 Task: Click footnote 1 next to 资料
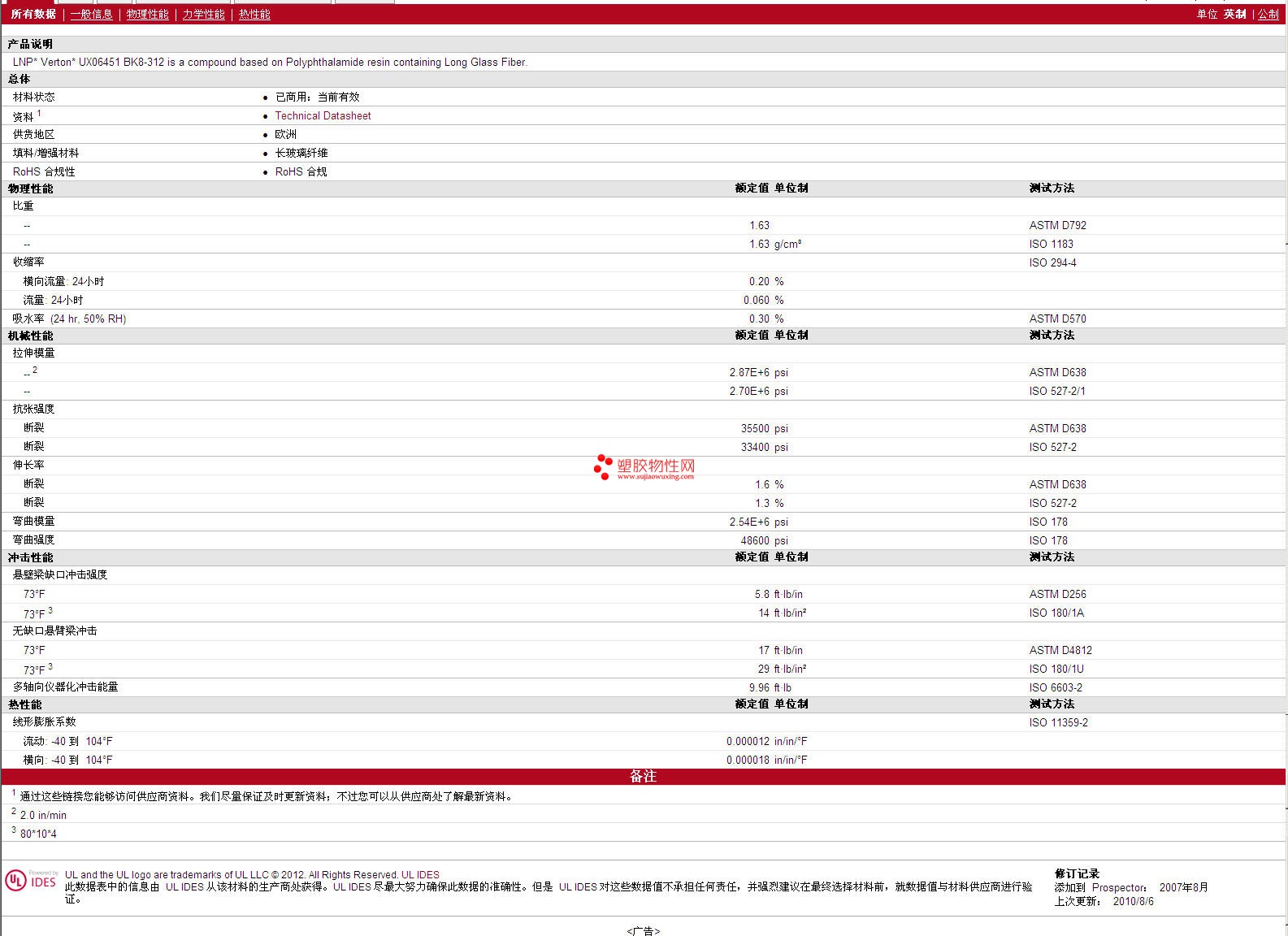coord(39,113)
